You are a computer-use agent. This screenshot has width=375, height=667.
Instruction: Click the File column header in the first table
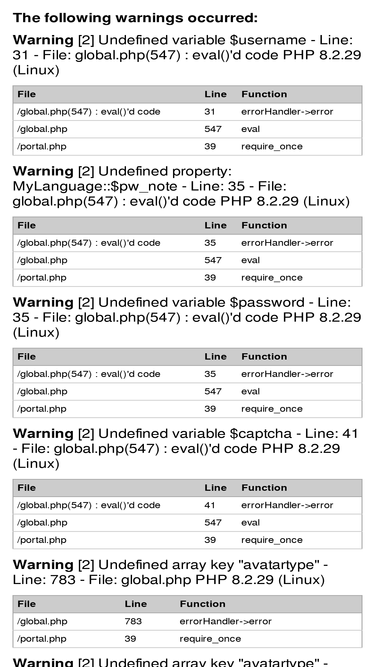(26, 94)
